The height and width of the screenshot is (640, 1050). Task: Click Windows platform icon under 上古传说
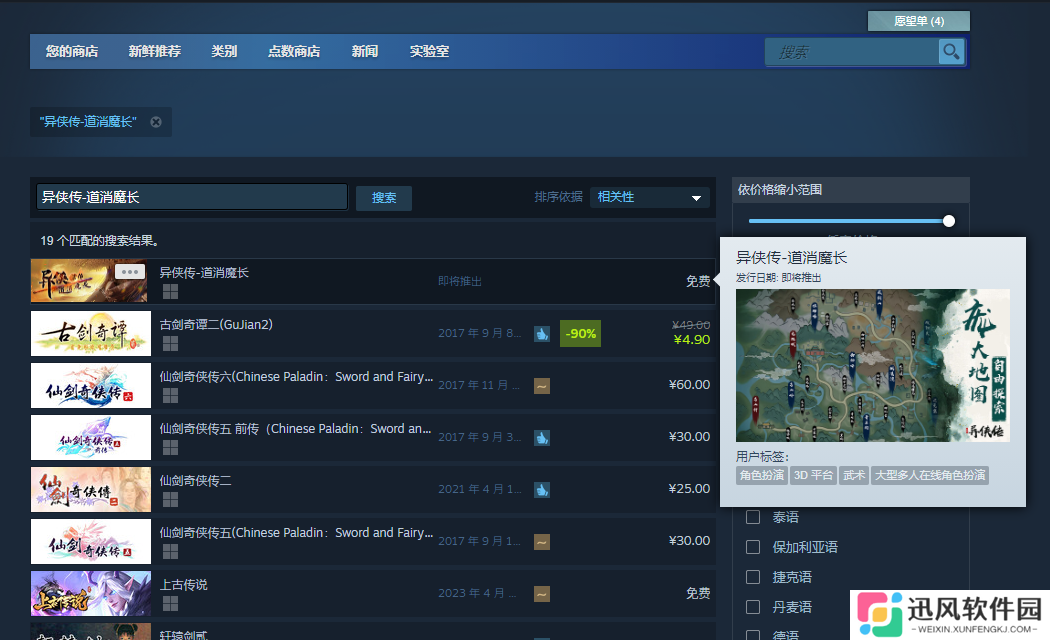171,604
